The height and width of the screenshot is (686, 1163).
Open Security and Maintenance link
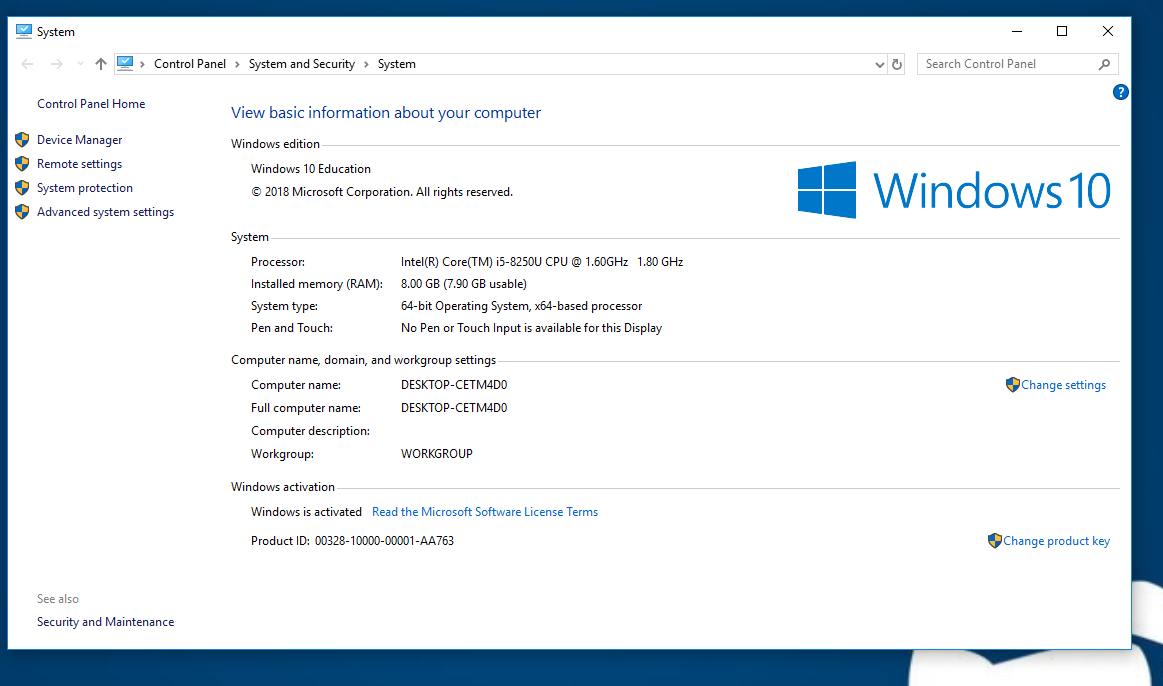point(105,622)
